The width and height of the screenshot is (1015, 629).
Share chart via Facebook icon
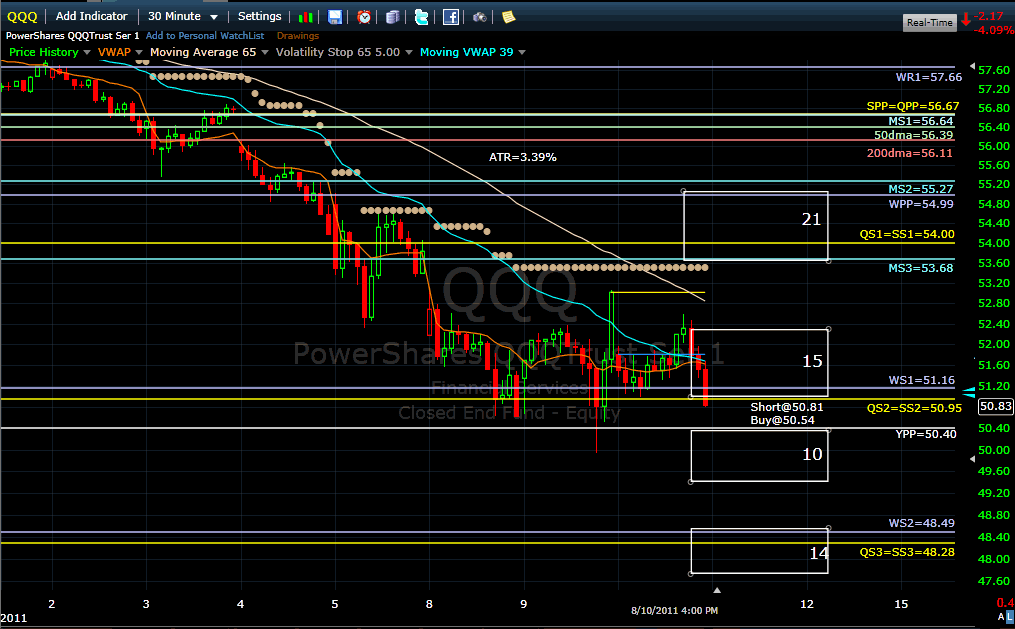451,17
